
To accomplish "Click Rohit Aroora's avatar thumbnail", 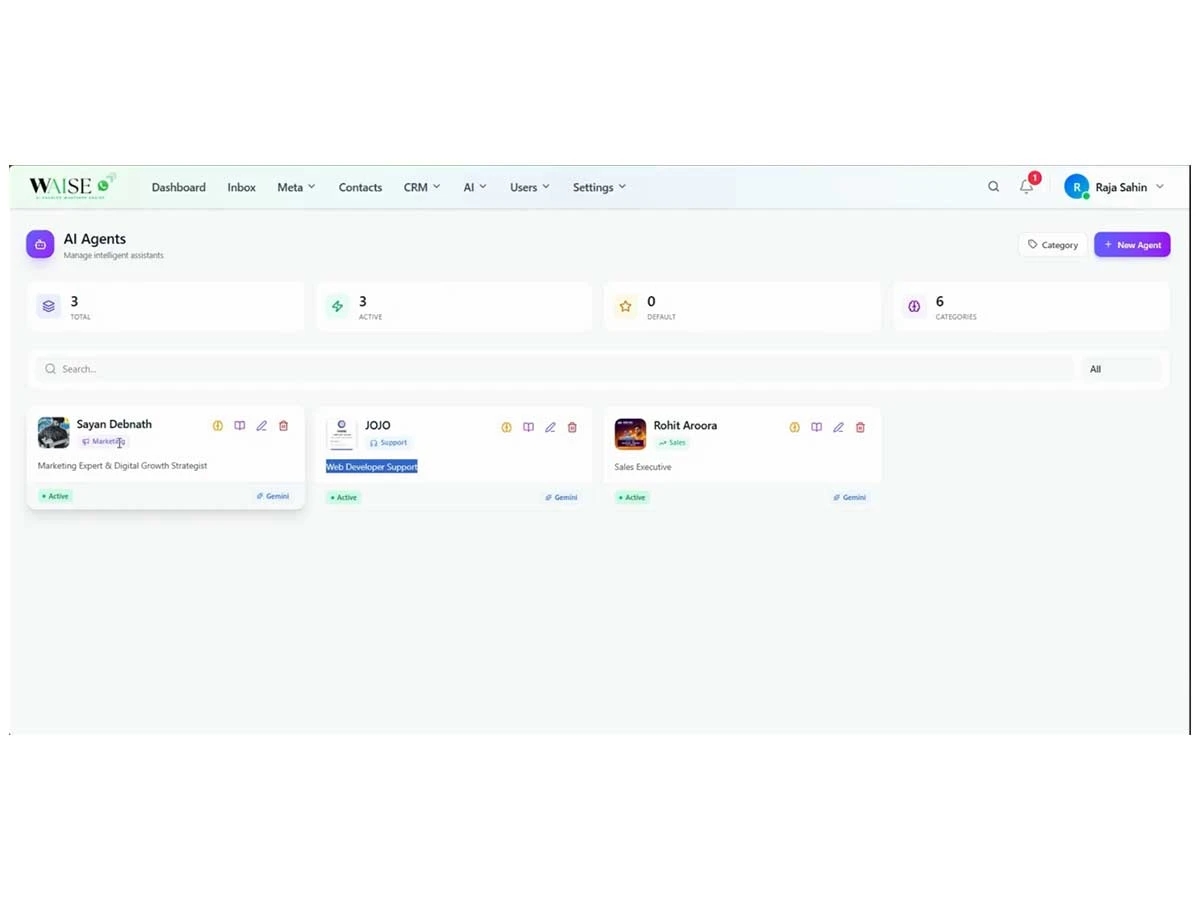I will (630, 434).
